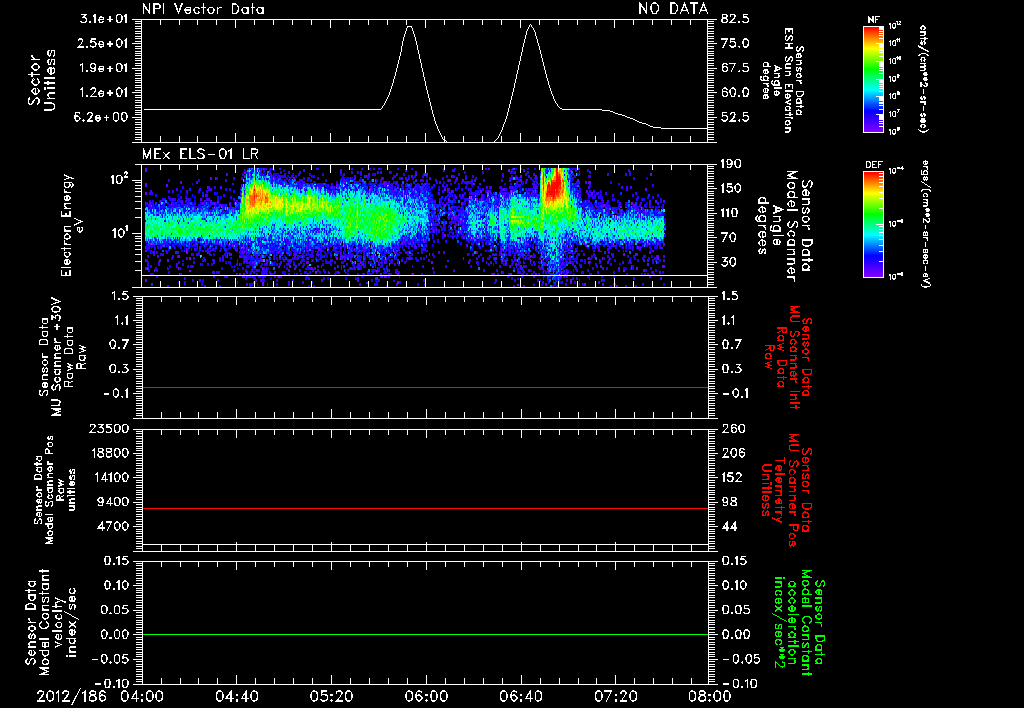
Task: Select the 'NPI Vector Data' panel title
Action: pyautogui.click(x=203, y=9)
